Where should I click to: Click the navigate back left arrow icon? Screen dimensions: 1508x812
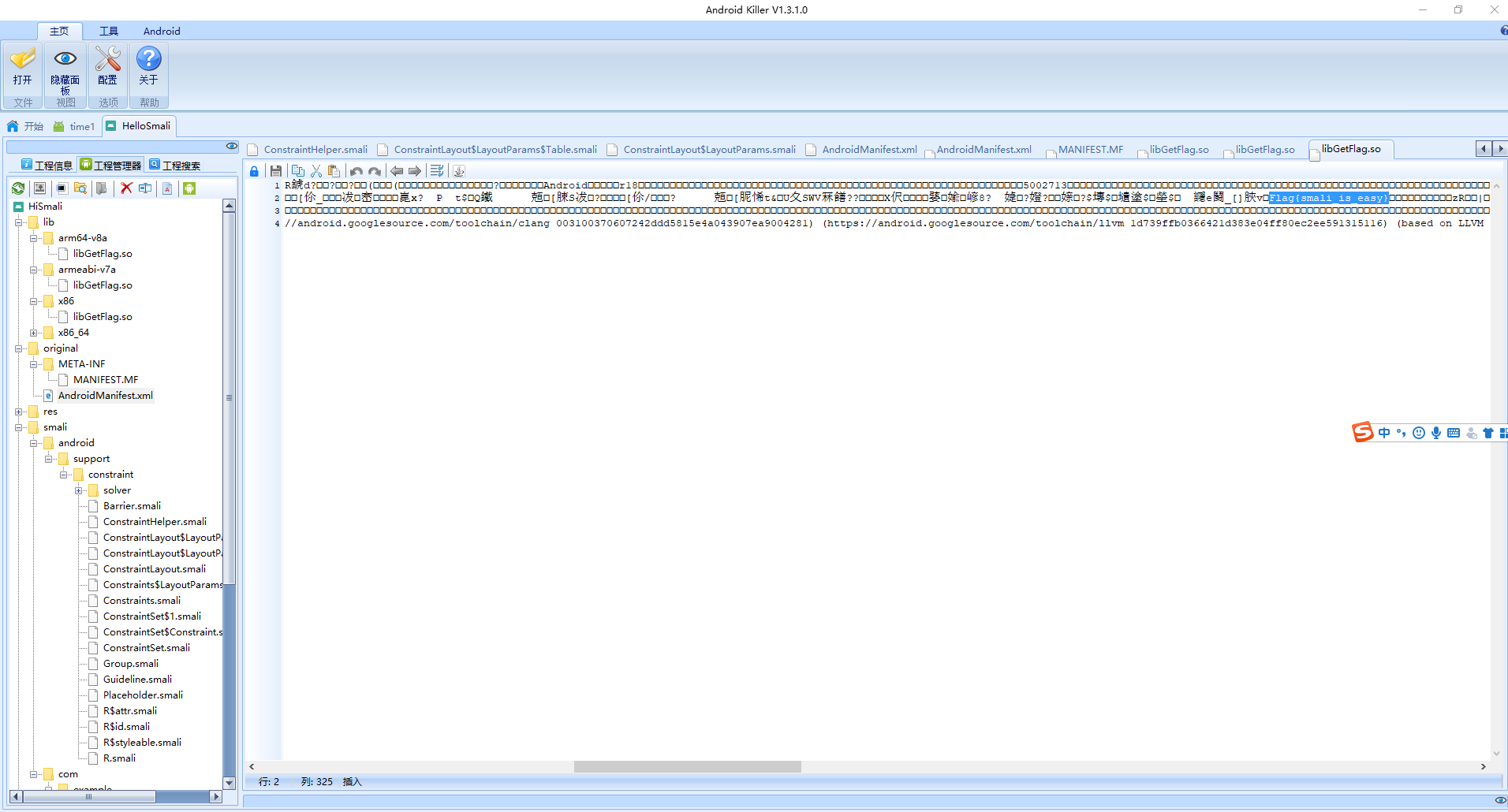point(397,171)
